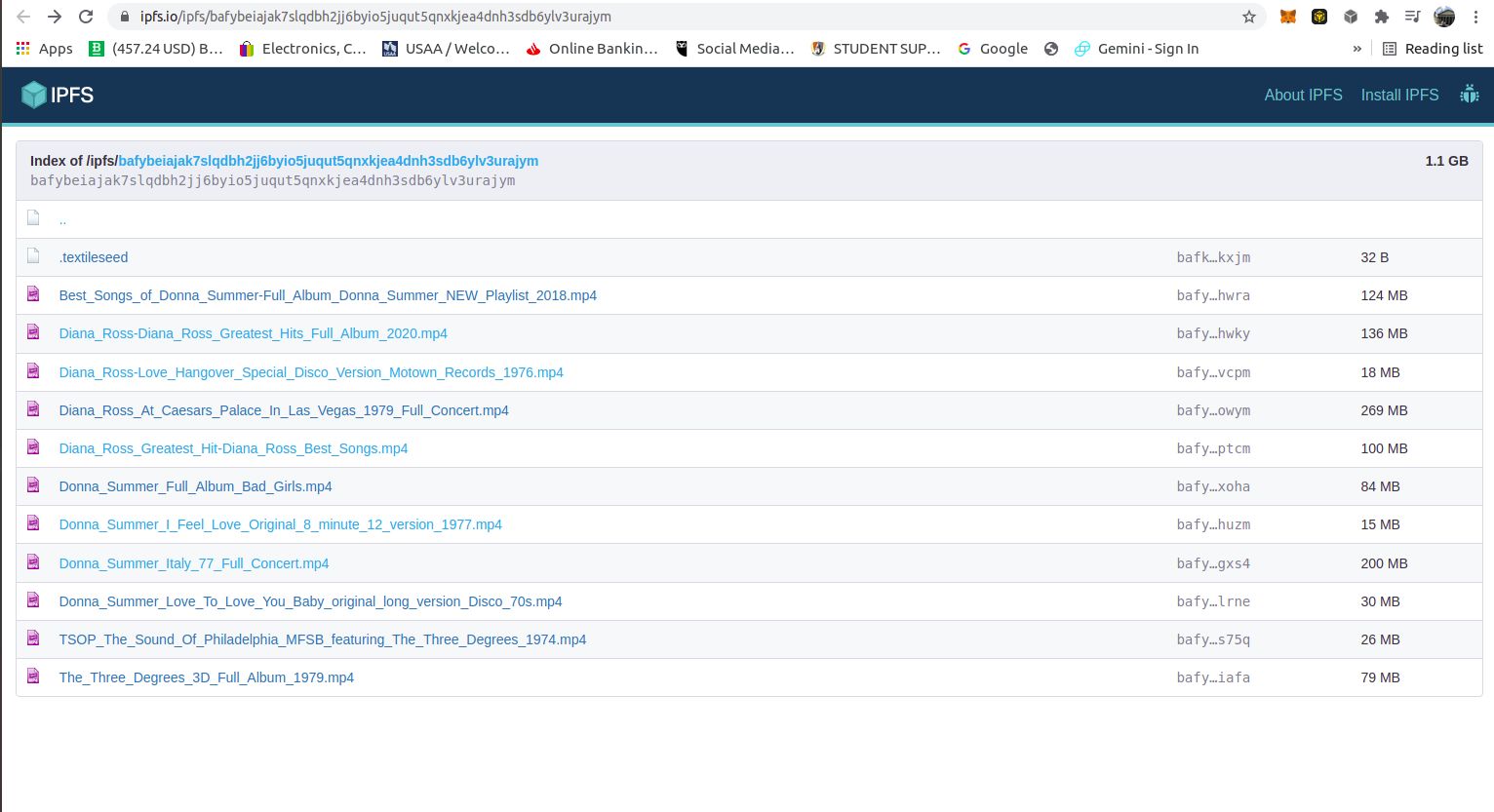1494x812 pixels.
Task: Open the Google bookmark
Action: 993,49
